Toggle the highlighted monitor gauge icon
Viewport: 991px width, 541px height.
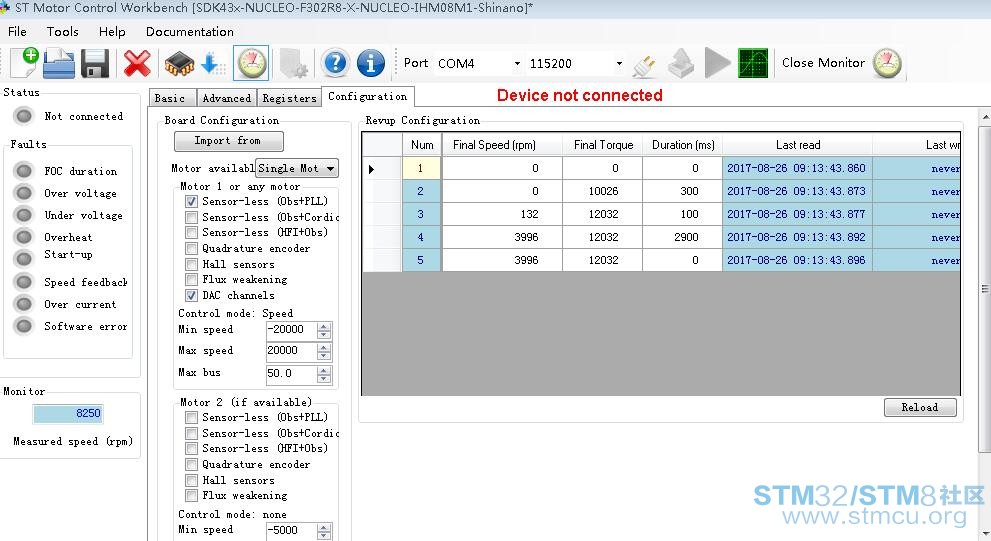(251, 63)
